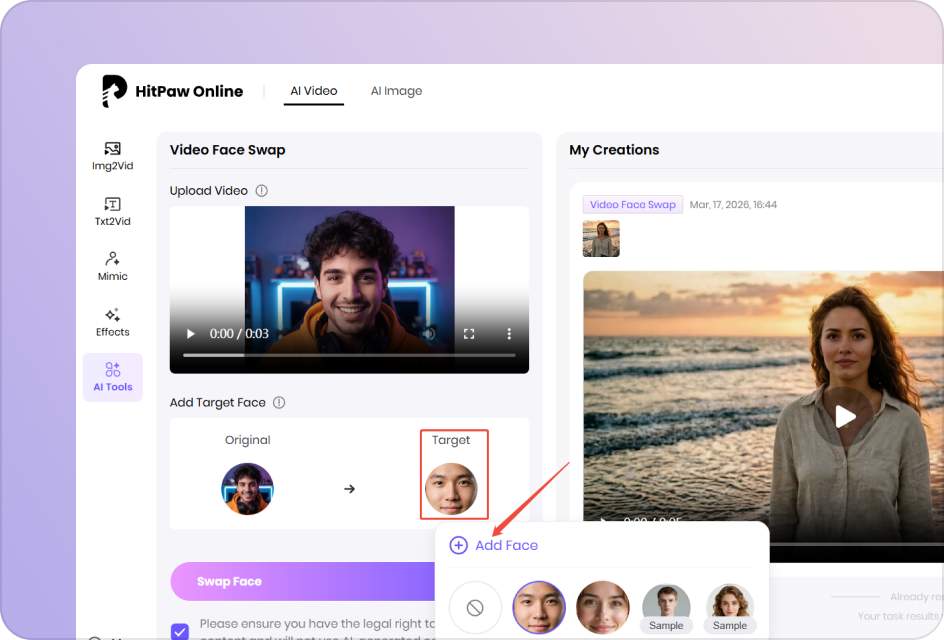
Task: Click the Upload Video info icon
Action: click(260, 190)
